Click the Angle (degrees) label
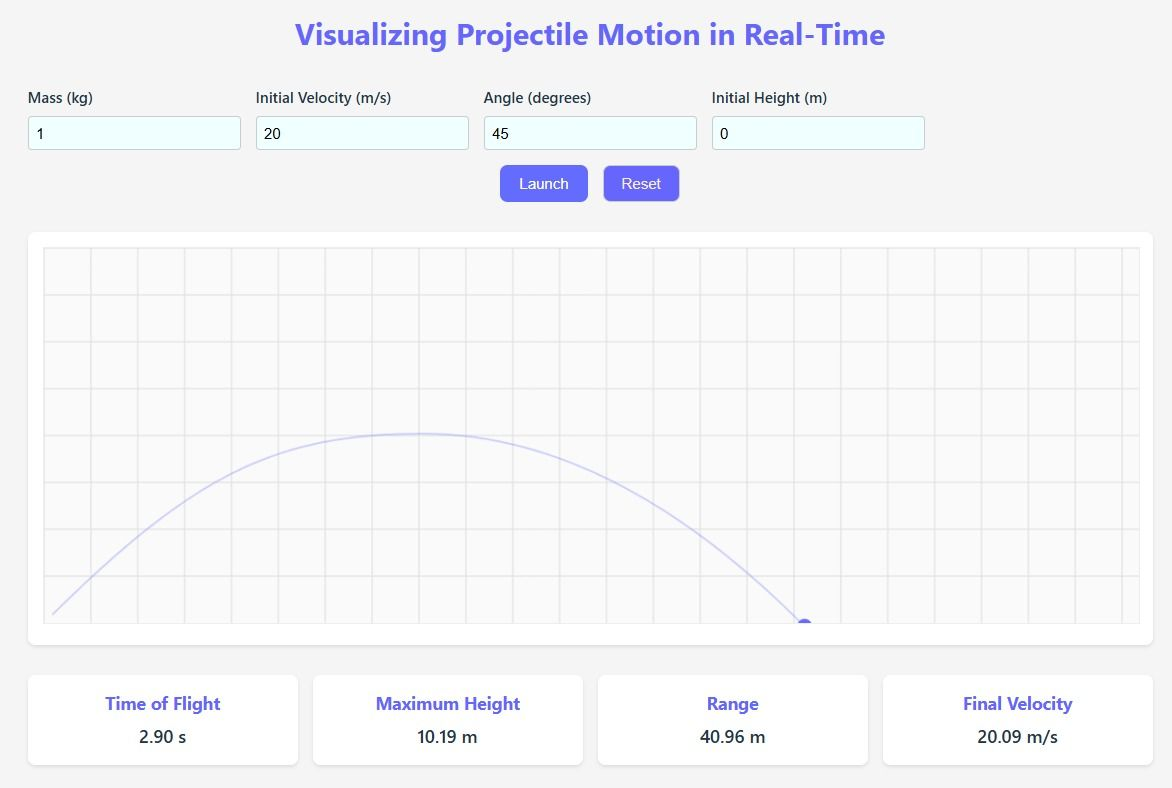1172x788 pixels. [x=536, y=97]
